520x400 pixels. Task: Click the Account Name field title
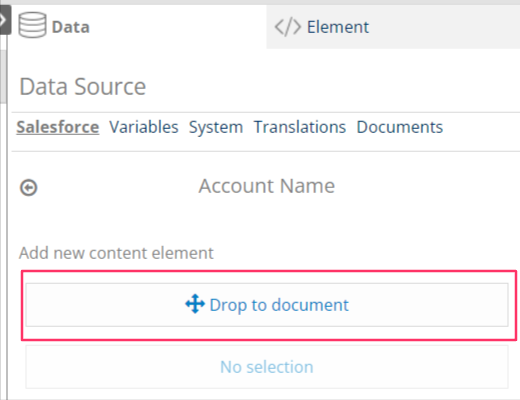point(267,186)
